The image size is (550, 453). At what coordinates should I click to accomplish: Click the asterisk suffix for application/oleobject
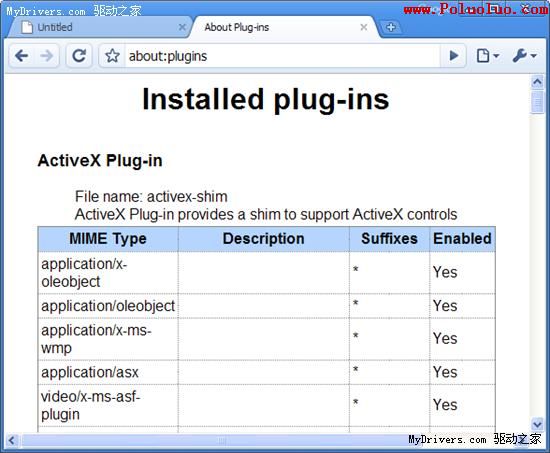pyautogui.click(x=355, y=303)
